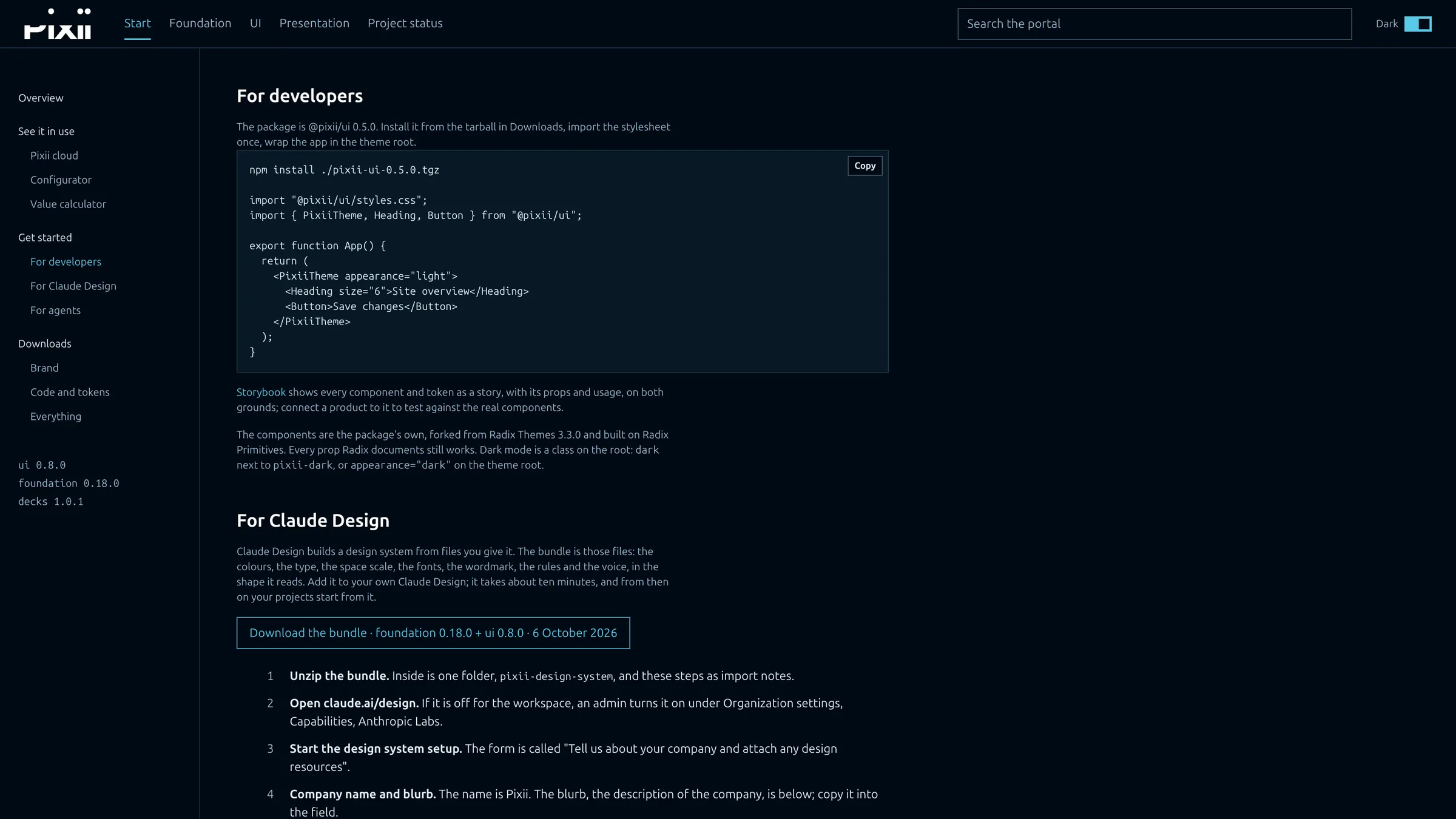The image size is (1456, 819).
Task: Click 'Company name and blurb.' step text
Action: click(363, 794)
